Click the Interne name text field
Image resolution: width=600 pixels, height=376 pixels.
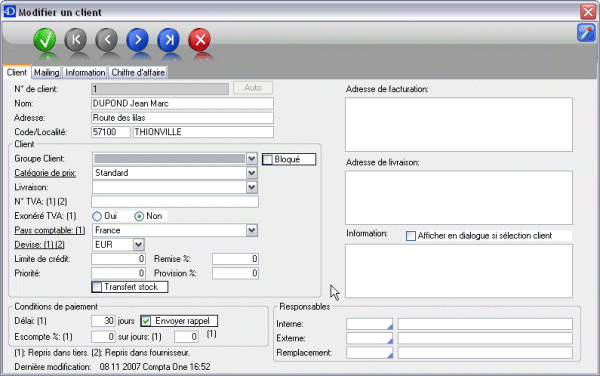coord(485,324)
